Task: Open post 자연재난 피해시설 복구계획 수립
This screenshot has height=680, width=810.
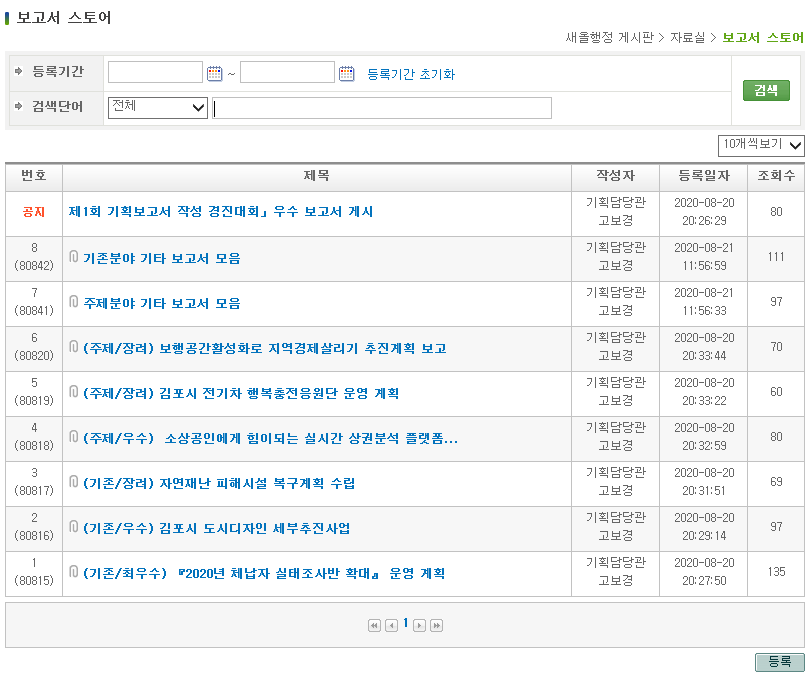Action: (219, 484)
